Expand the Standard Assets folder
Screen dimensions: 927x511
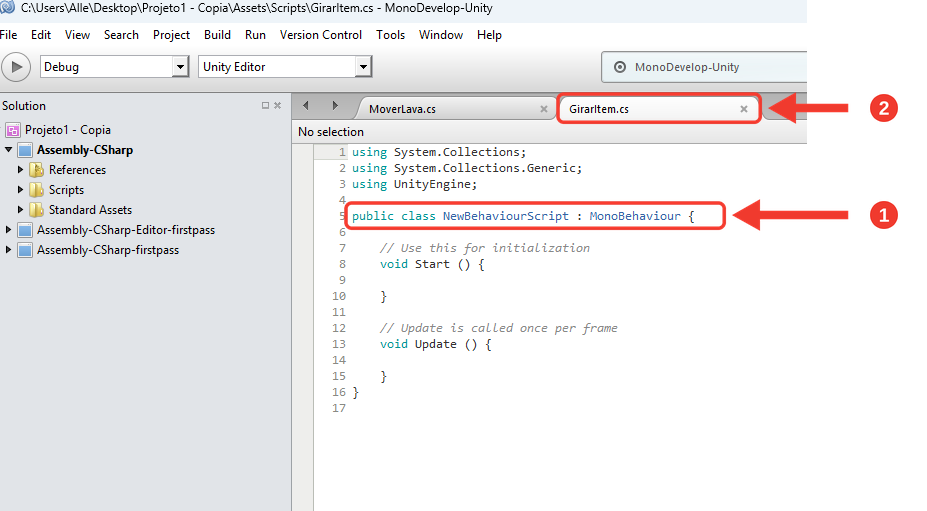click(x=21, y=210)
